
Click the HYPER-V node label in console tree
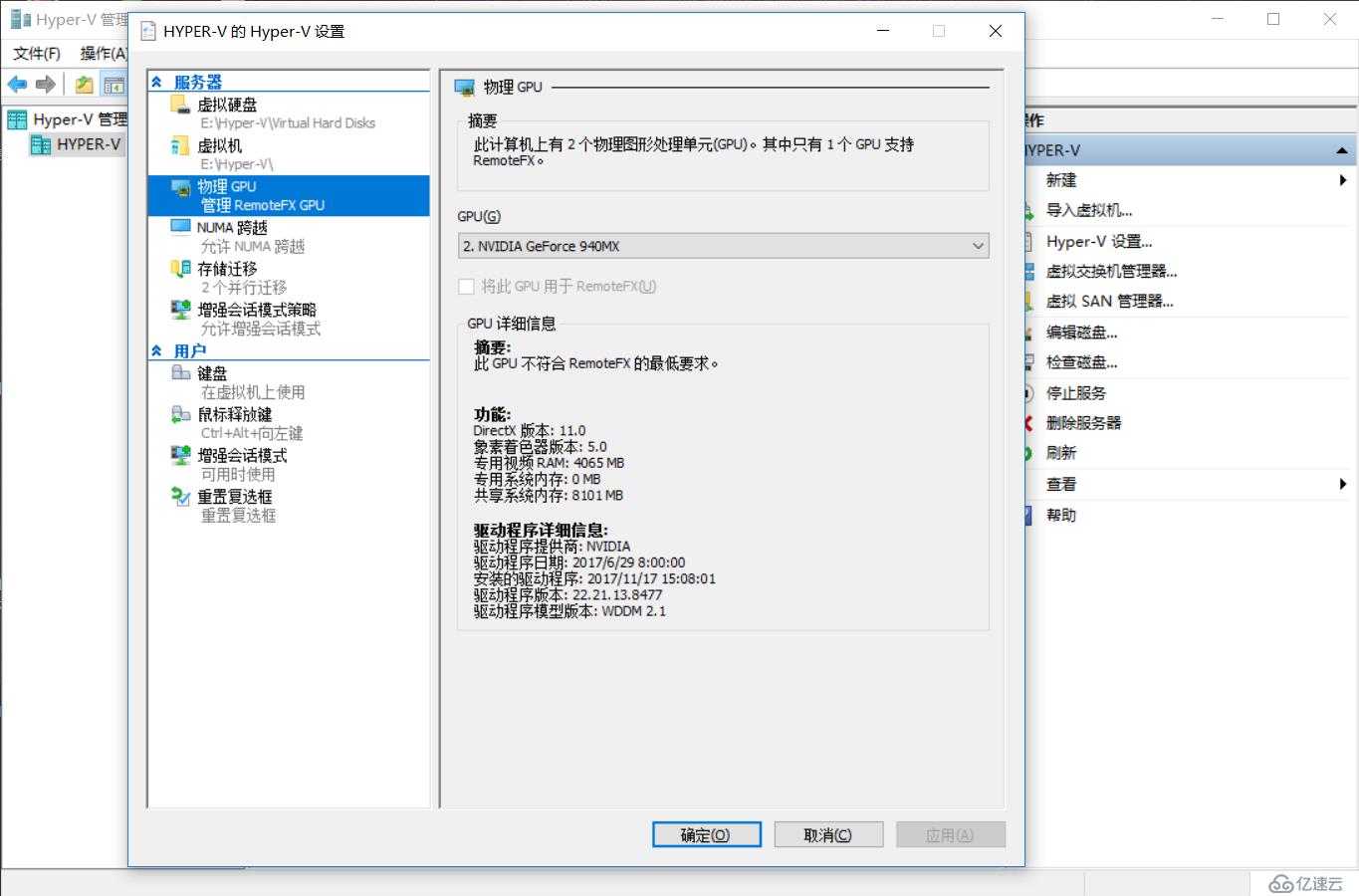[89, 144]
